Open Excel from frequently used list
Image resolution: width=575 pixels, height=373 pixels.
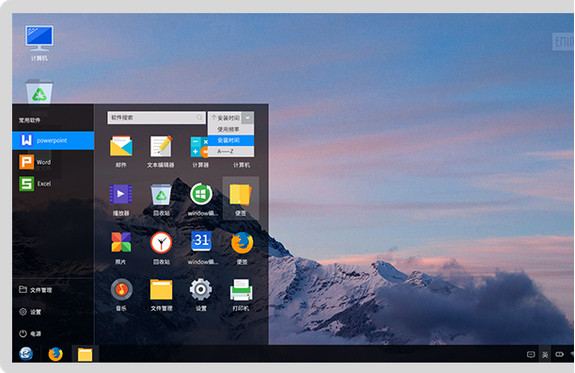point(35,184)
